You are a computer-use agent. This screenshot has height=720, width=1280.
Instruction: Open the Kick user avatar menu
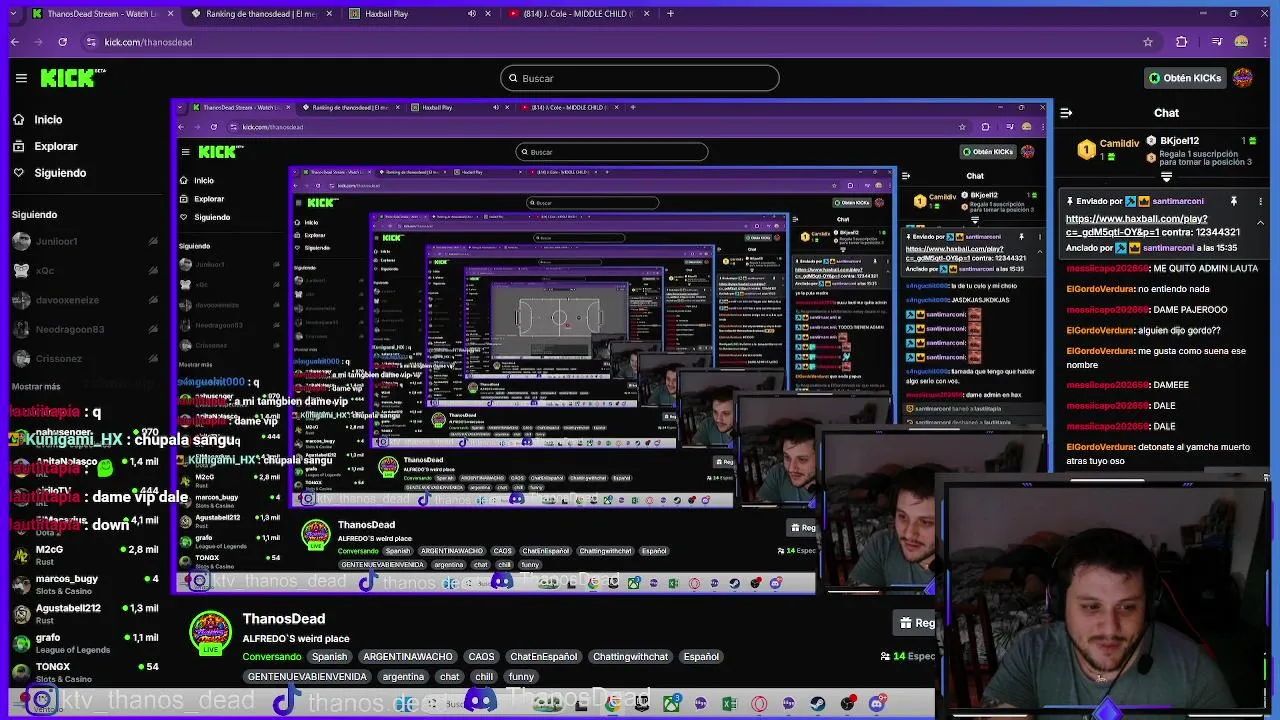coord(1243,78)
